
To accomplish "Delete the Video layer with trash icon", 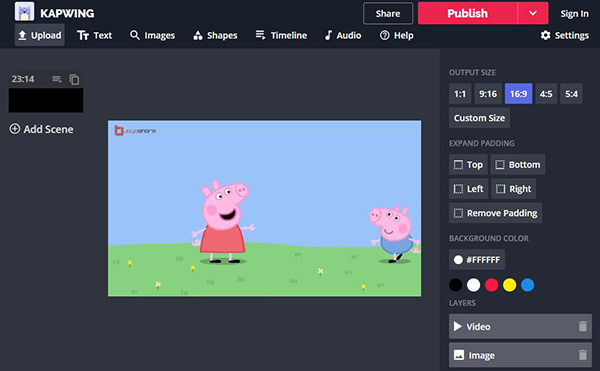I will click(x=582, y=326).
